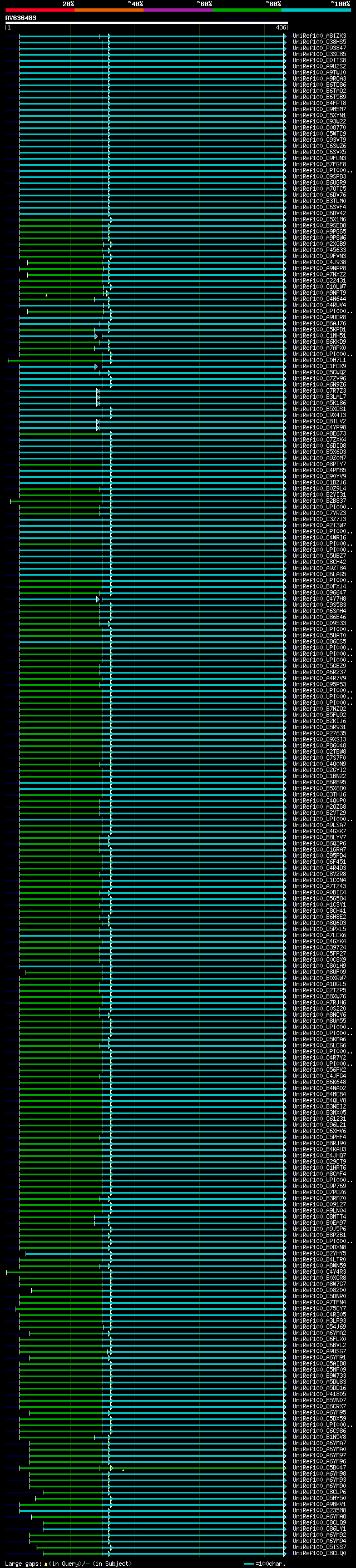Select label UniRef100_Q93VT9
Viewport: 356px width, 1568px height.
(319, 140)
